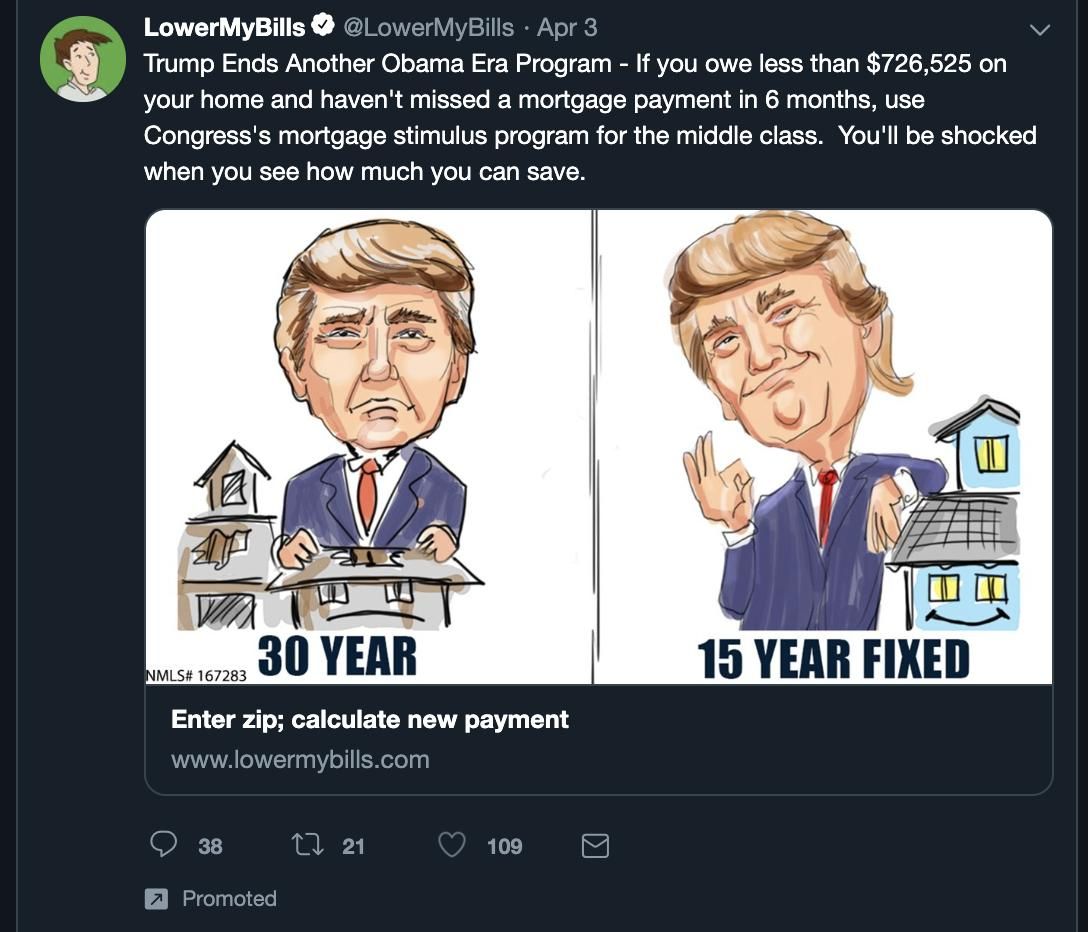The width and height of the screenshot is (1088, 932).
Task: Click the tweet text about mortgage stimulus
Action: pyautogui.click(x=590, y=117)
